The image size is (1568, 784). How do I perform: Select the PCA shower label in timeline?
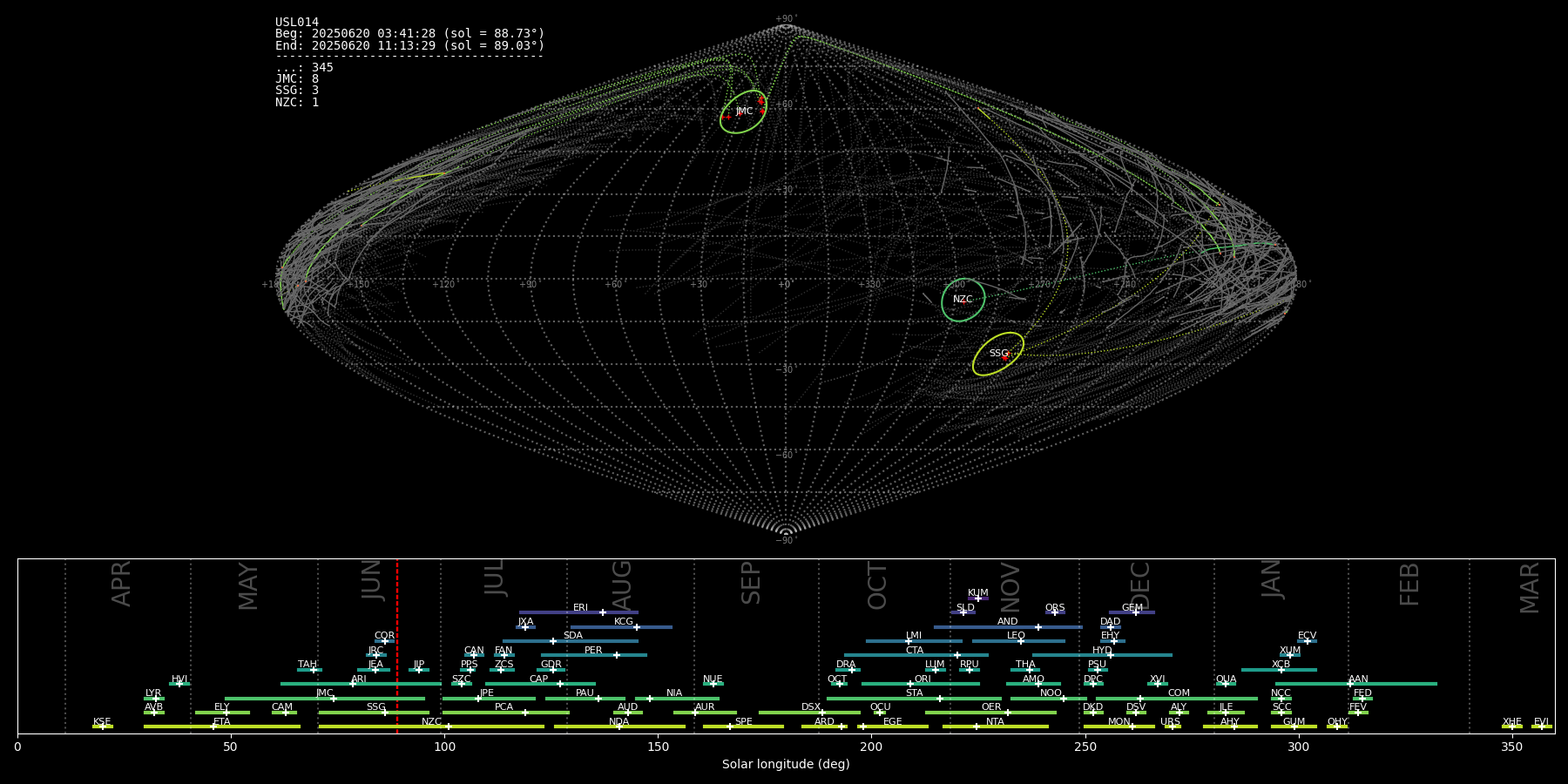click(504, 707)
